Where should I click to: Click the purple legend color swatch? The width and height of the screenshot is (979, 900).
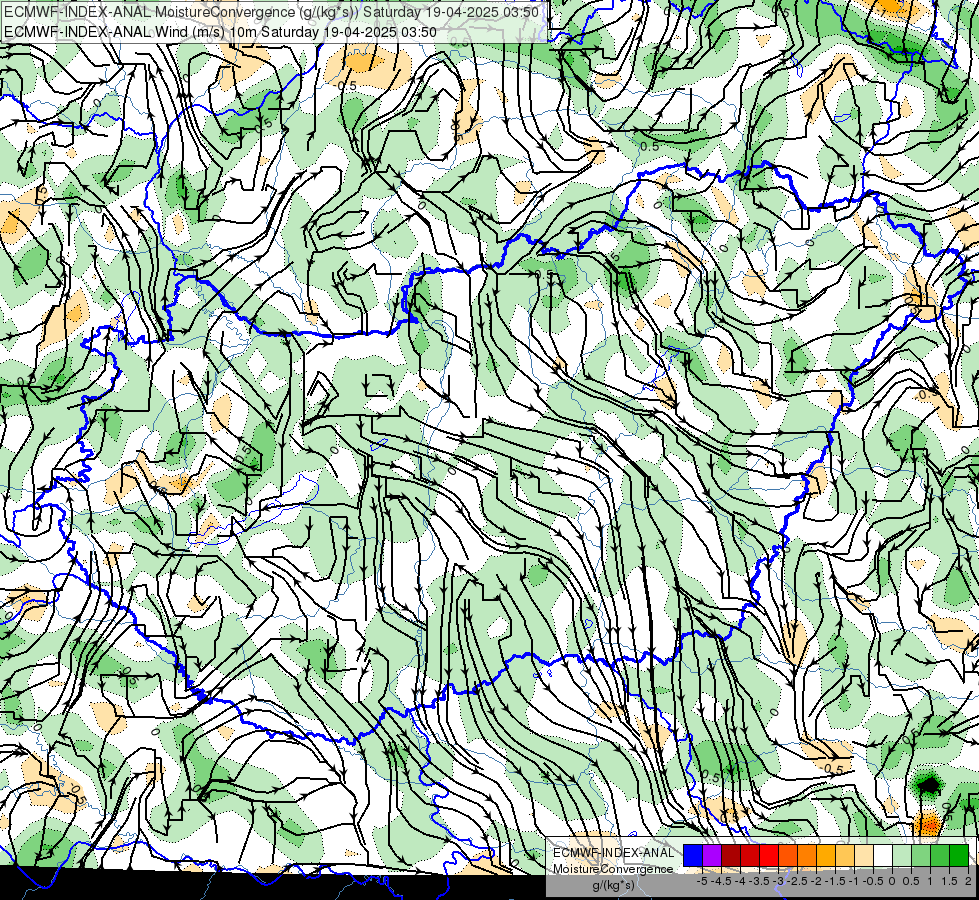pyautogui.click(x=712, y=856)
